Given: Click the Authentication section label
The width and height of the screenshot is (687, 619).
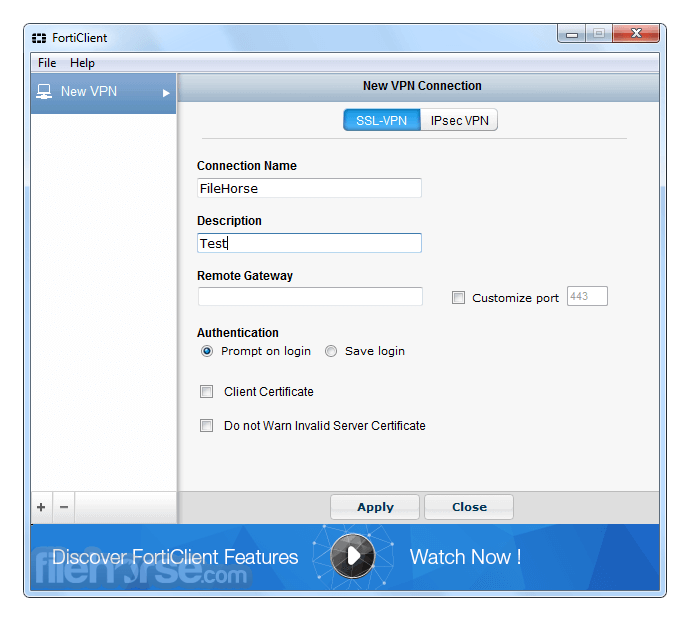Looking at the screenshot, I should (238, 333).
